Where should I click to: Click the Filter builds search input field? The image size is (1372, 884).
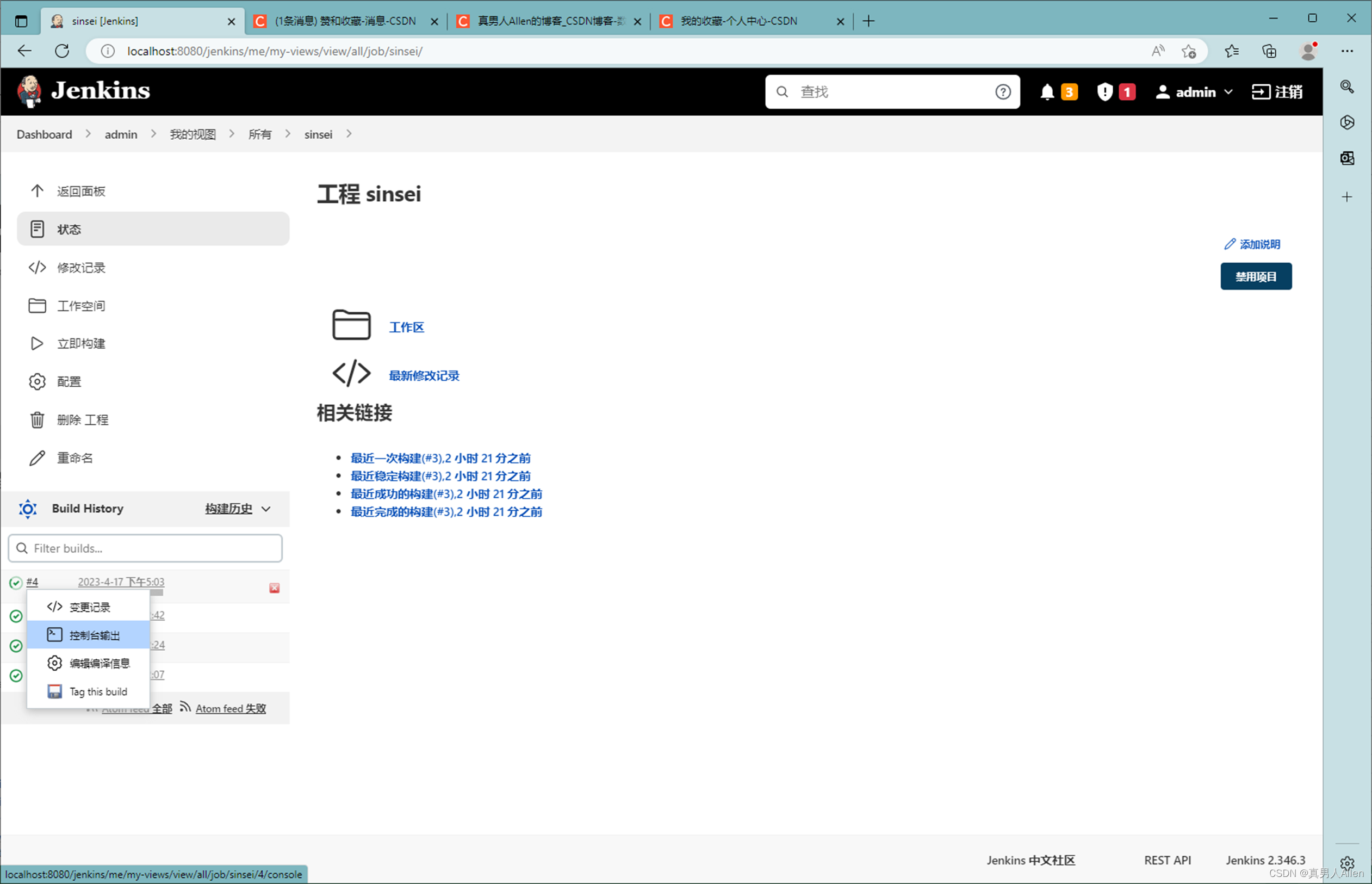pyautogui.click(x=145, y=548)
